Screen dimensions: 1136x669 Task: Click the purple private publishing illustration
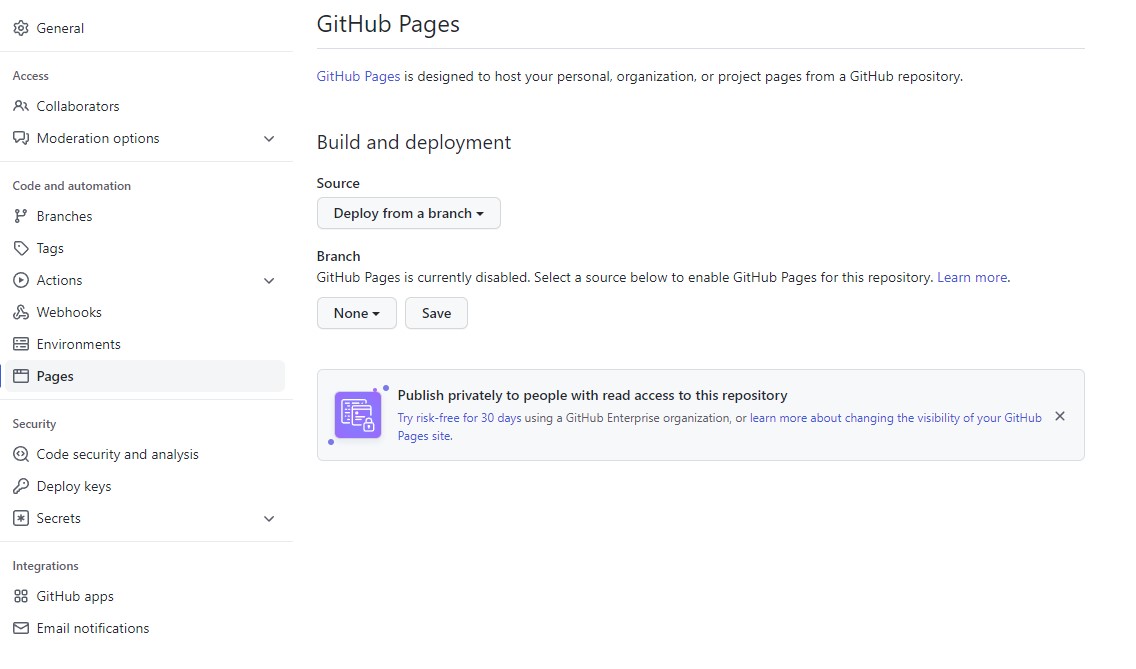point(358,415)
